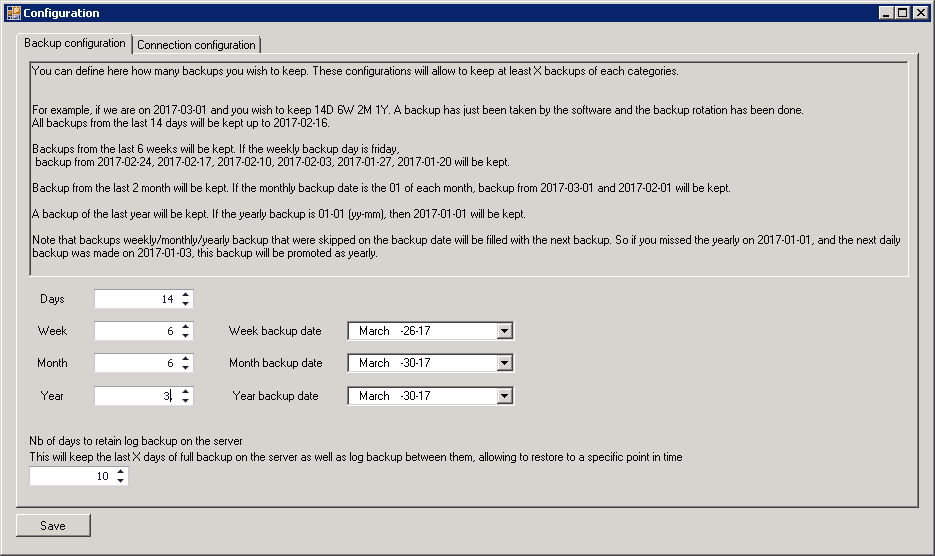935x556 pixels.
Task: Open the Year backup date dropdown
Action: [504, 395]
